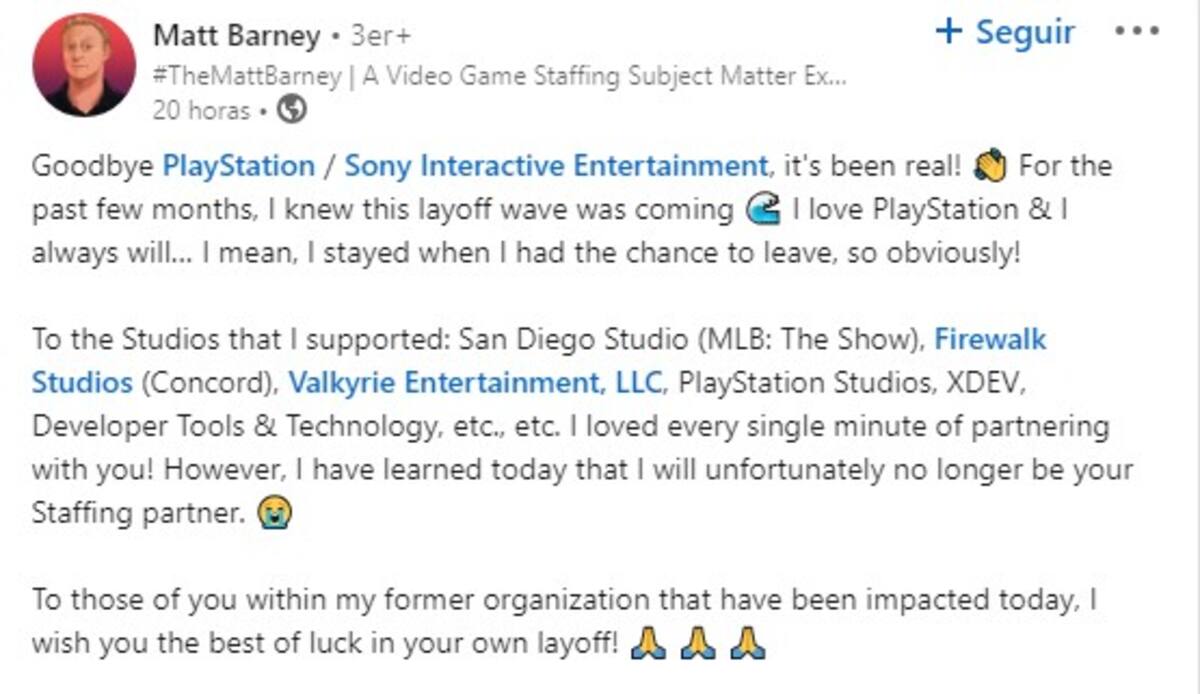Click the '20 horas' post timestamp
The image size is (1200, 694).
tap(201, 110)
